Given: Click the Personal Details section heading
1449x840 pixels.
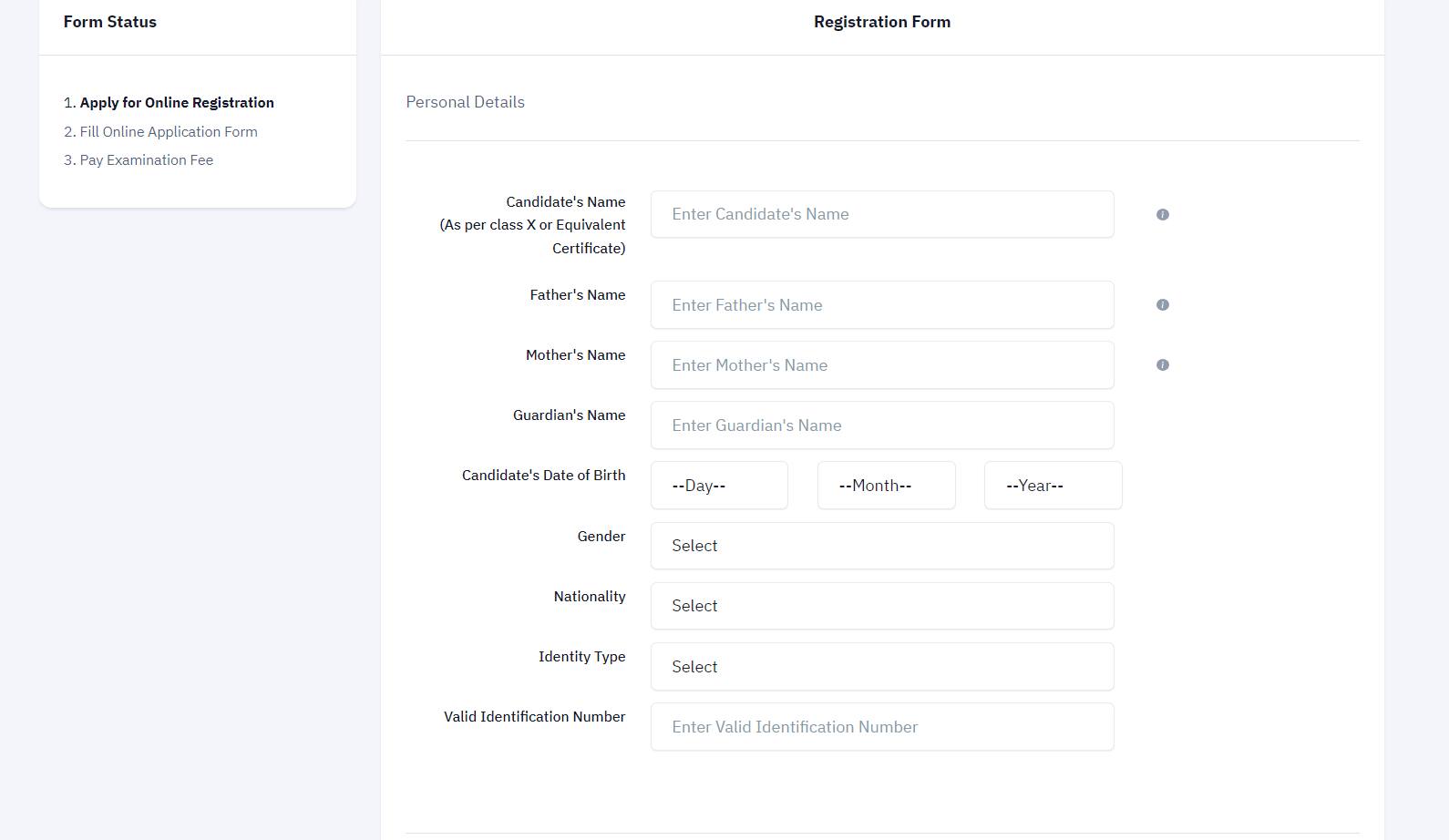Looking at the screenshot, I should click(465, 102).
